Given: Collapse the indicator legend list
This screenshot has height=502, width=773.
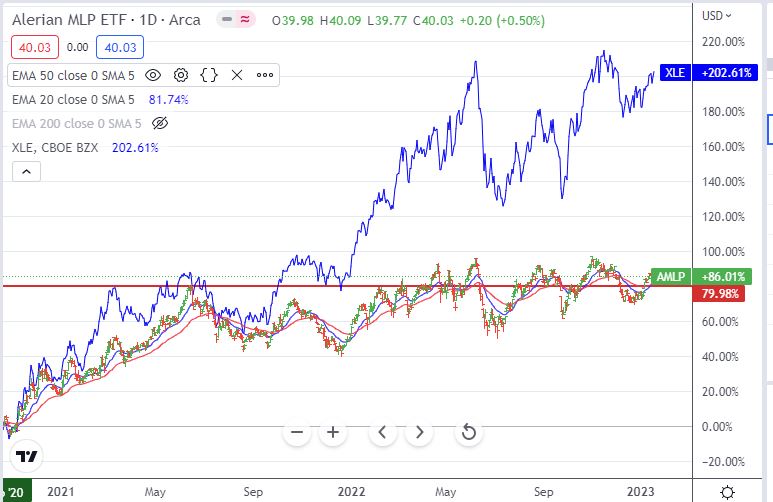Looking at the screenshot, I should pyautogui.click(x=27, y=172).
